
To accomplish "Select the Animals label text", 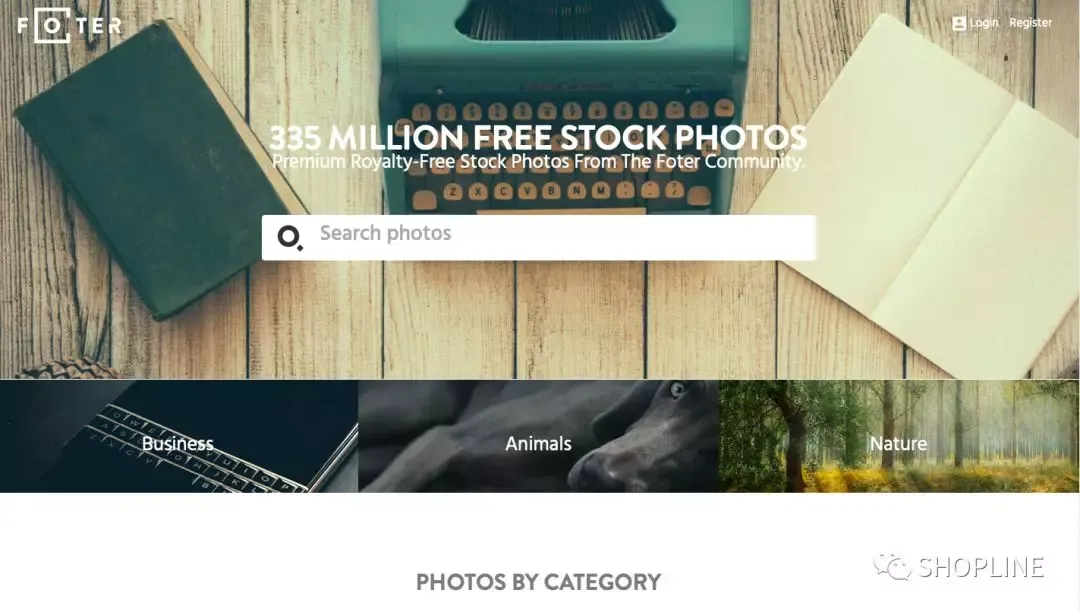I will tap(539, 444).
